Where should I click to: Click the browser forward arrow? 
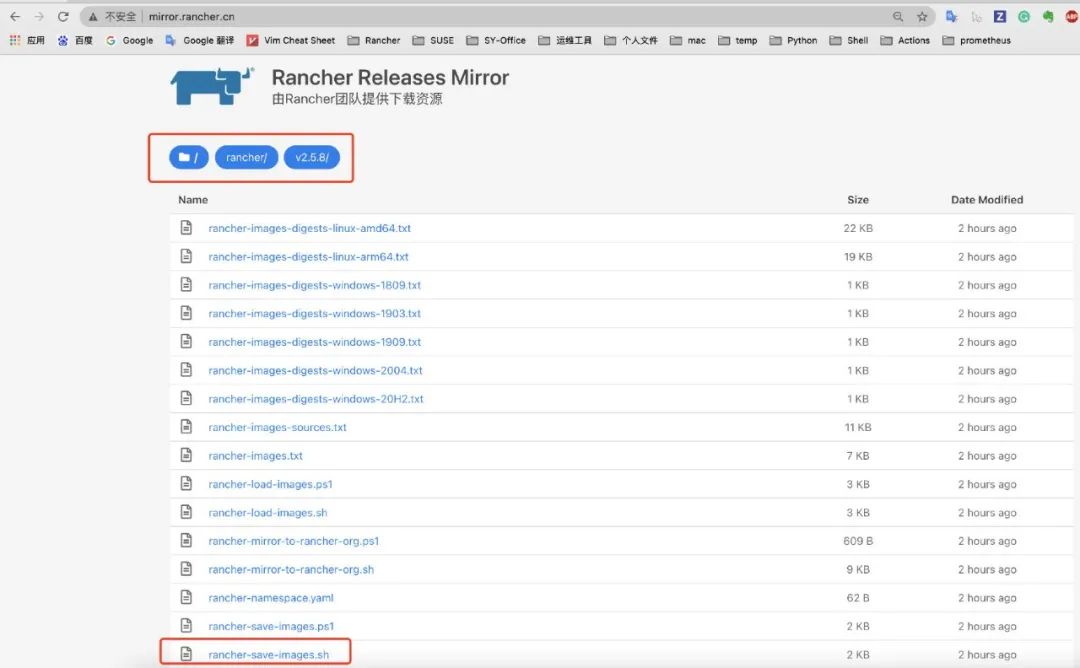tap(39, 17)
